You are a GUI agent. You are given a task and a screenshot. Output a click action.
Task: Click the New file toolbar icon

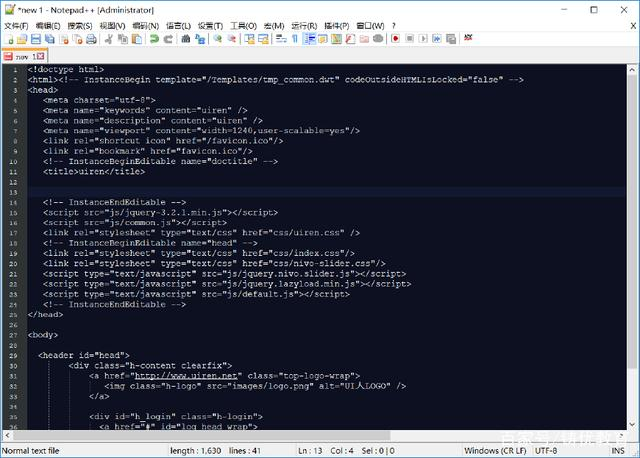click(x=9, y=39)
